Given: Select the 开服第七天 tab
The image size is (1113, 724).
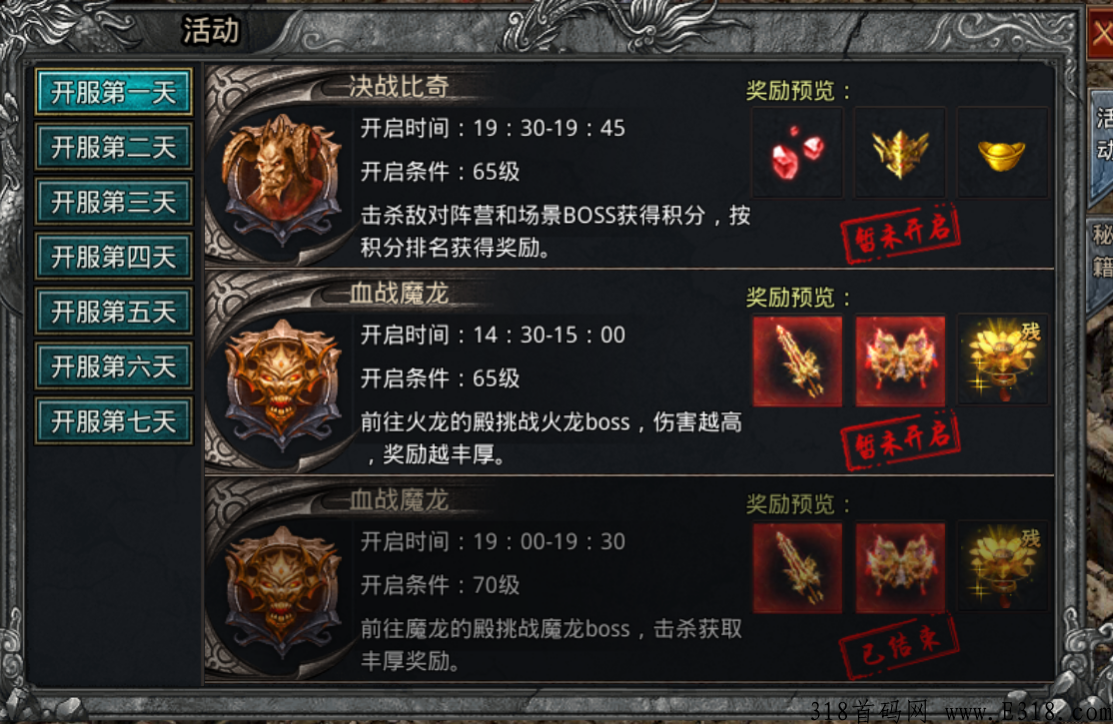Looking at the screenshot, I should tap(114, 421).
